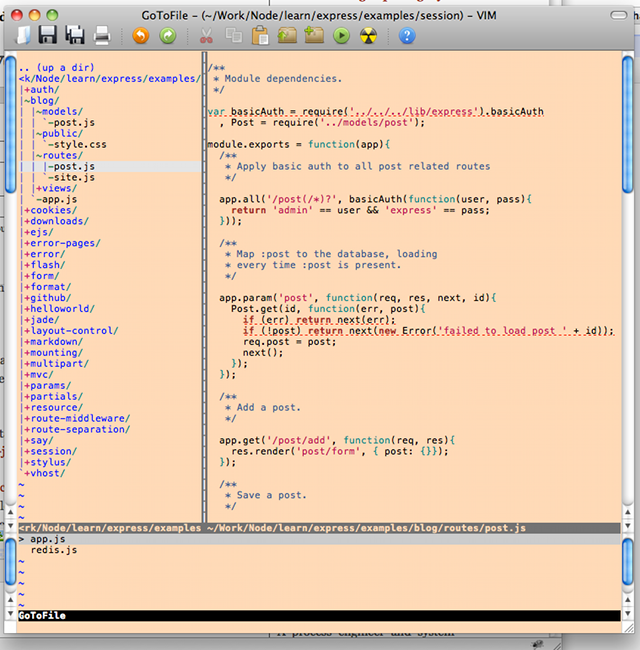This screenshot has width=640, height=650.
Task: Run script with green play icon
Action: (342, 36)
